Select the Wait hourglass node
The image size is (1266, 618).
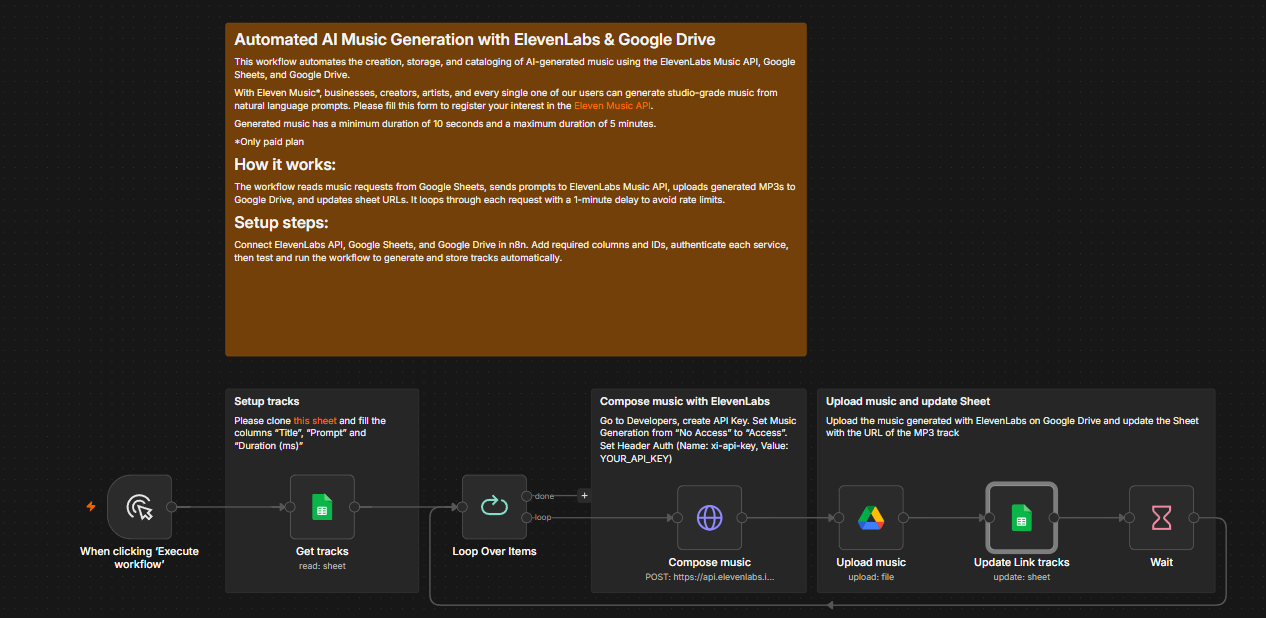(1161, 518)
